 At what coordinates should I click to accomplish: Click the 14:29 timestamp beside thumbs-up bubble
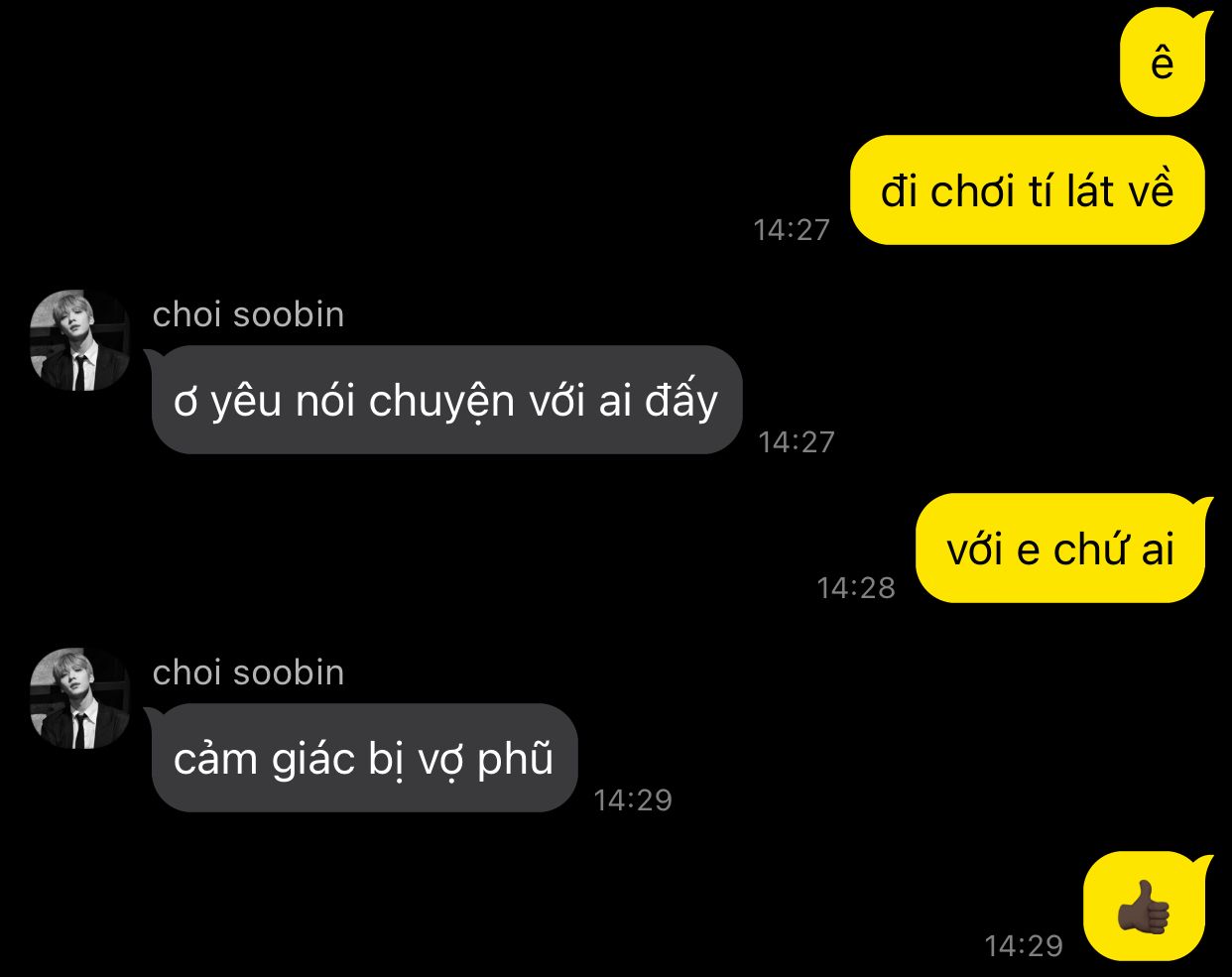(1024, 945)
